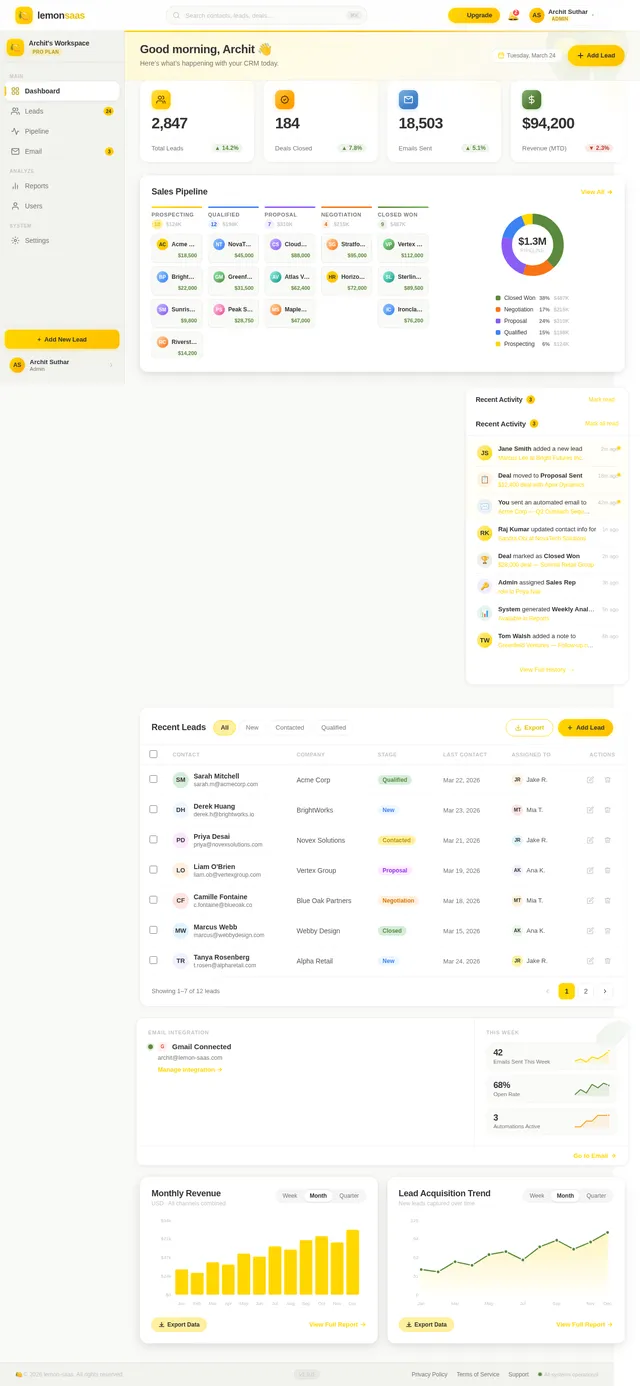Screen dimensions: 640x1386
Task: Click the notifications bell icon
Action: coord(513,15)
